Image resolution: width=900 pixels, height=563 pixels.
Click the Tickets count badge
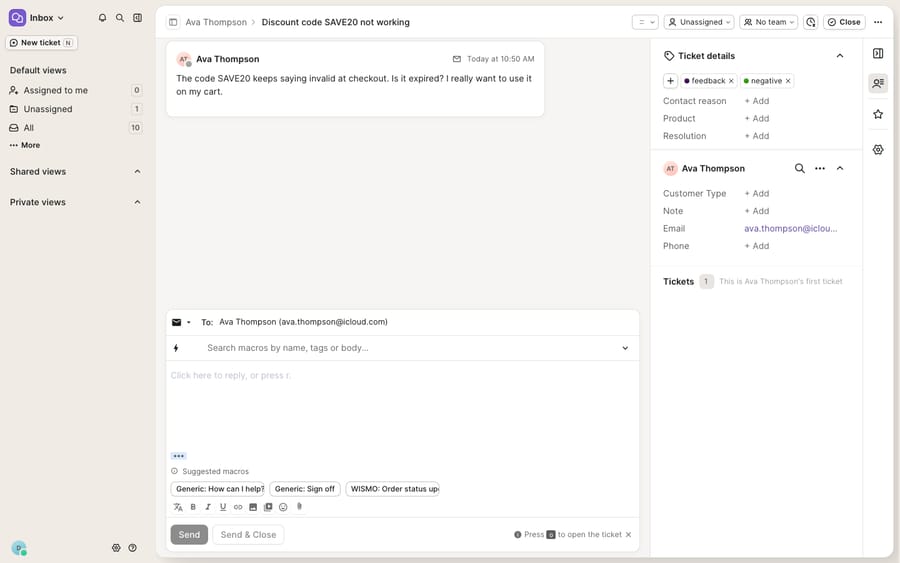point(706,282)
